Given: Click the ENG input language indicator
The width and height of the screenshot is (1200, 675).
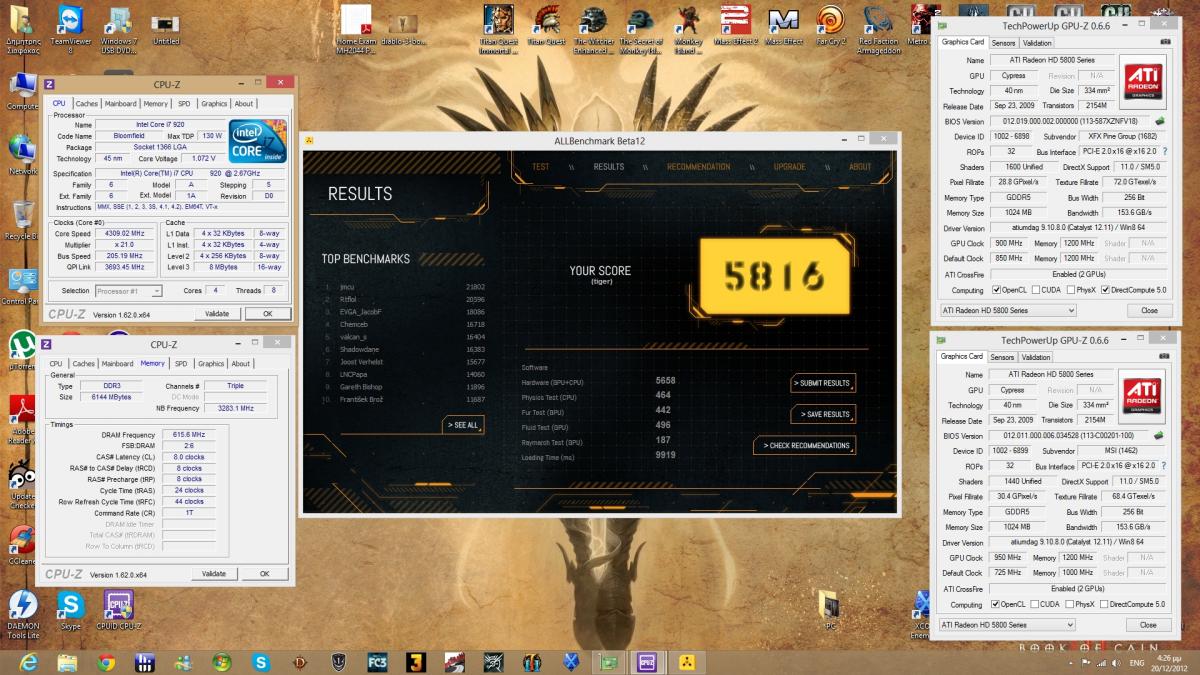Looking at the screenshot, I should click(x=1136, y=662).
